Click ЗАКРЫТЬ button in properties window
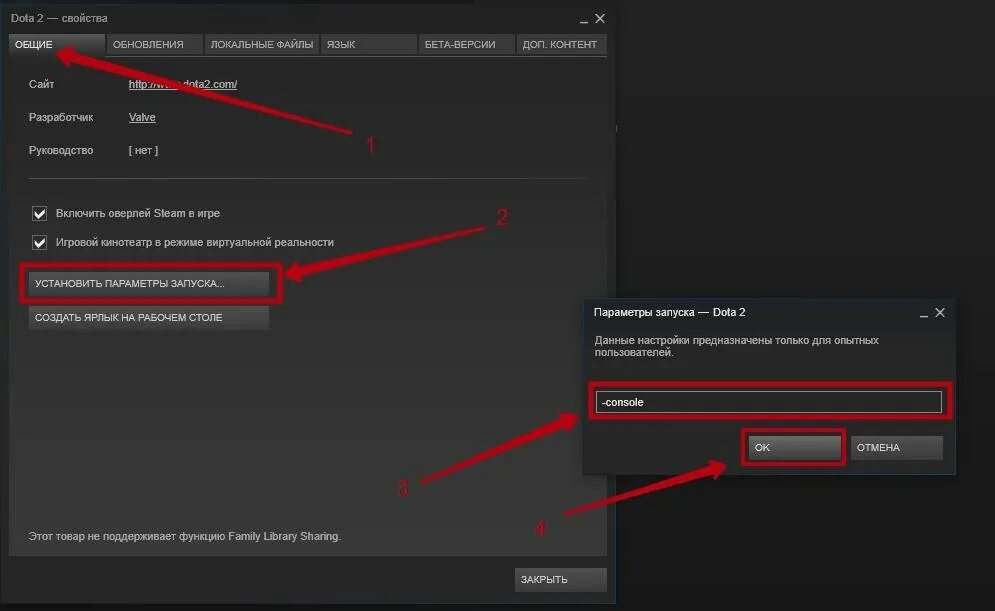Screen dimensions: 995x611 pyautogui.click(x=560, y=579)
